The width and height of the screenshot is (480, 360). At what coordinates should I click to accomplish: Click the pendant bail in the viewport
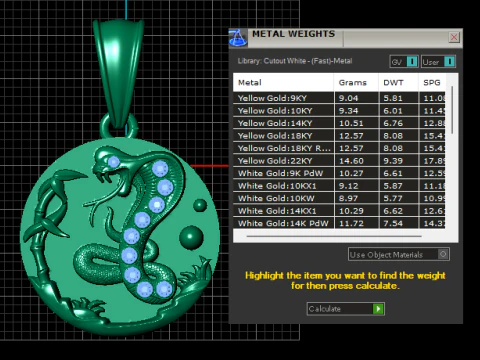click(118, 73)
